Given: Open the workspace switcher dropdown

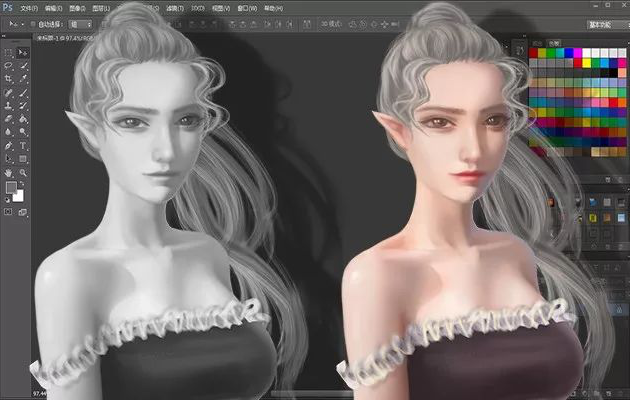Looking at the screenshot, I should click(x=607, y=25).
